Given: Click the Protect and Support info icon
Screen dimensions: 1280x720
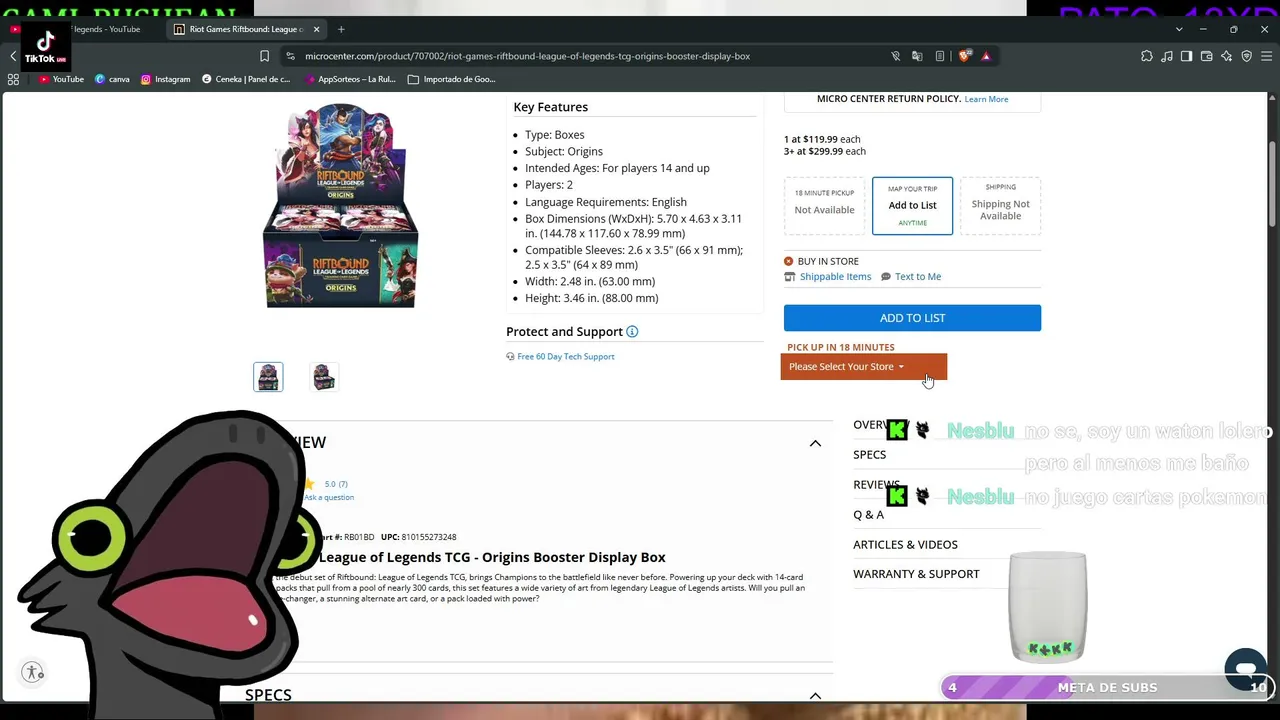Looking at the screenshot, I should tap(632, 332).
